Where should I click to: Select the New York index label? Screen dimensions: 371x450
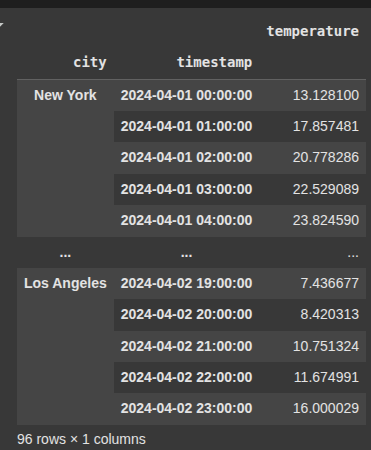65,95
